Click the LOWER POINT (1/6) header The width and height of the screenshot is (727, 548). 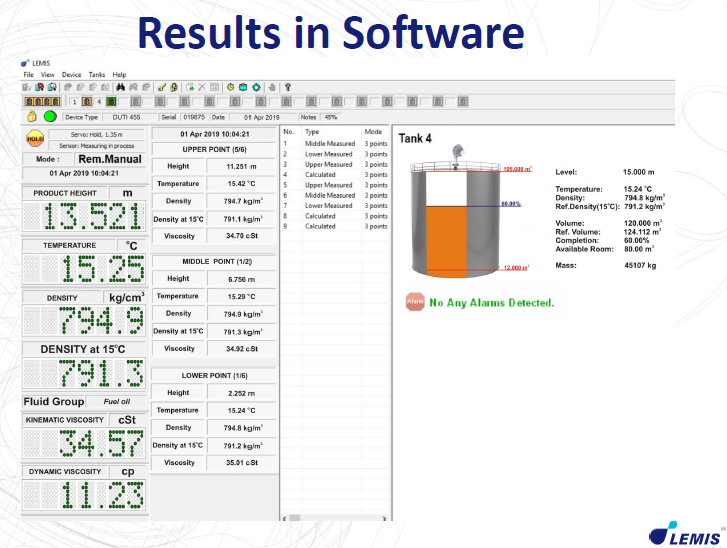pos(214,376)
